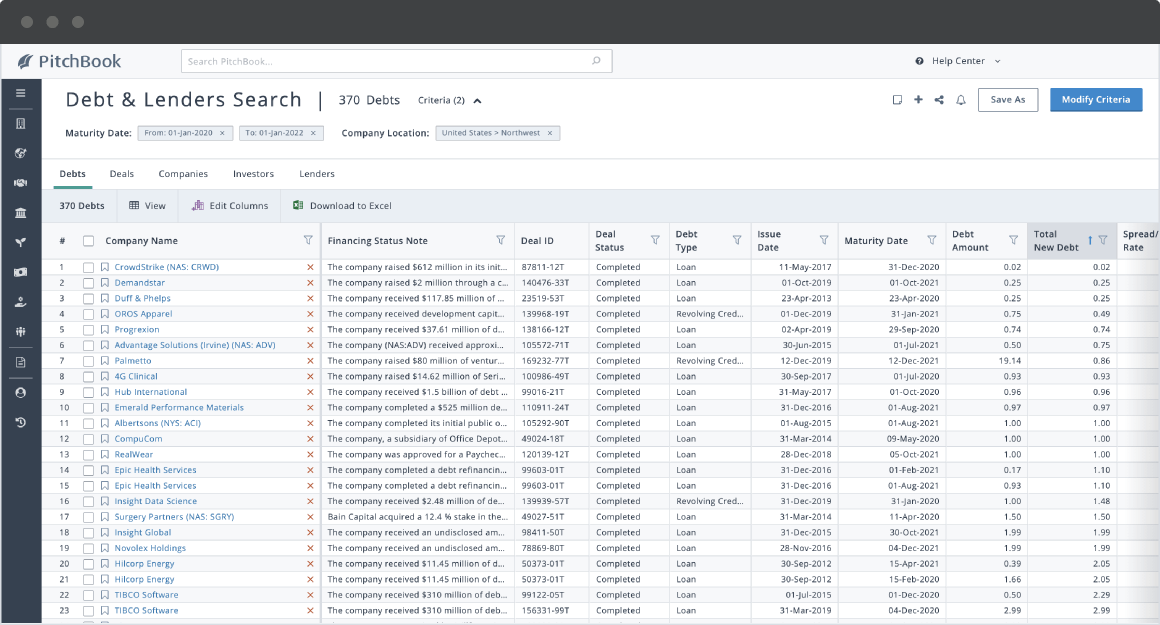Click the Search PitchBook input field

click(397, 61)
